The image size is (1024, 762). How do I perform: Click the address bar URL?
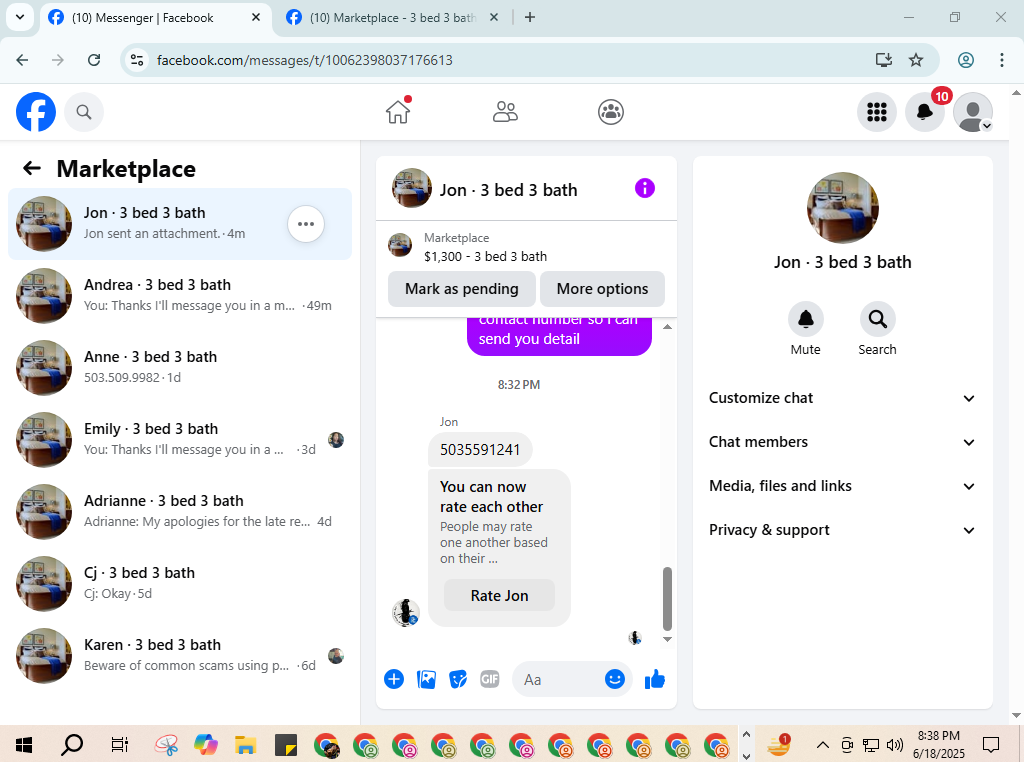(304, 60)
